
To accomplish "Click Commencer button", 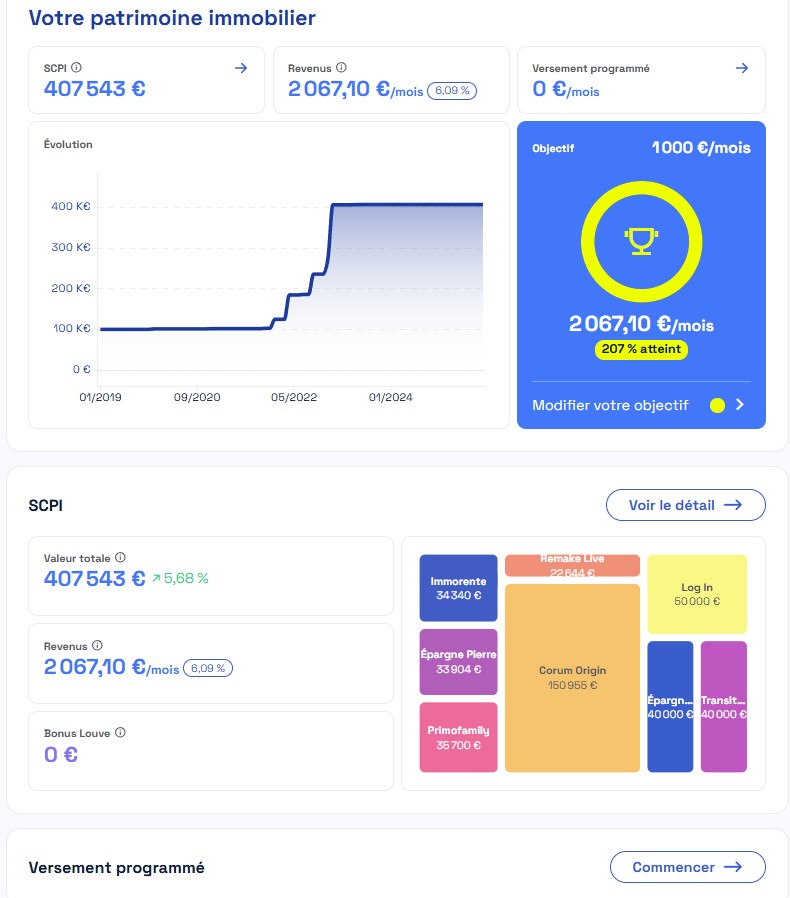I will point(687,867).
